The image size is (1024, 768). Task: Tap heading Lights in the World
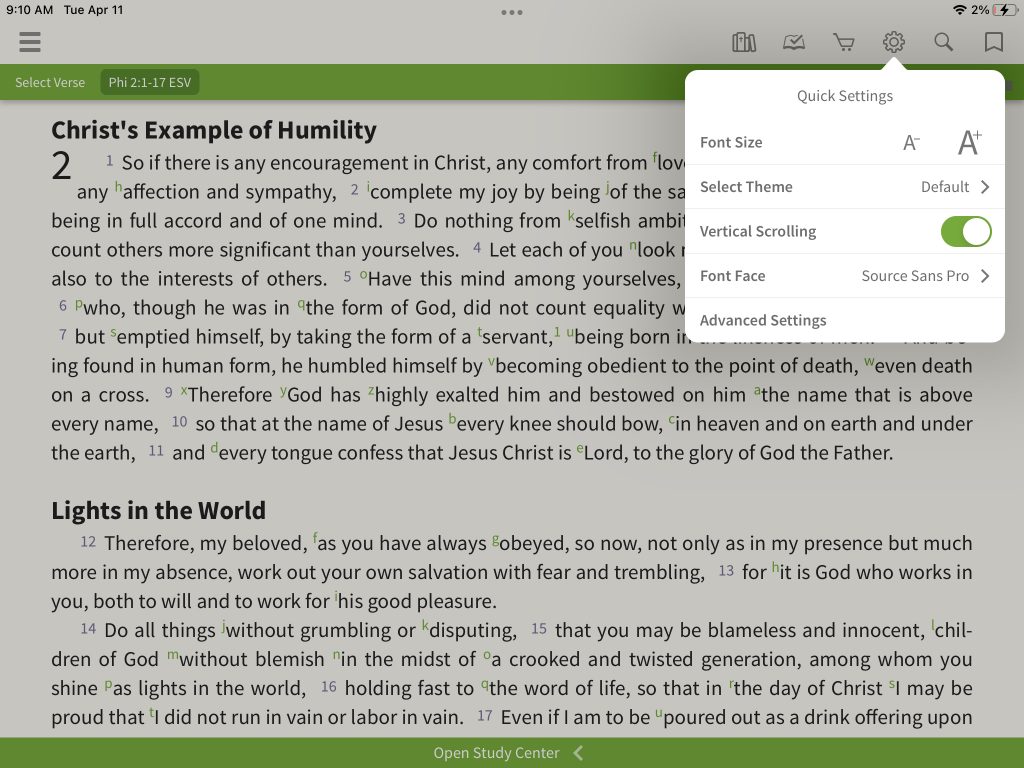[159, 510]
